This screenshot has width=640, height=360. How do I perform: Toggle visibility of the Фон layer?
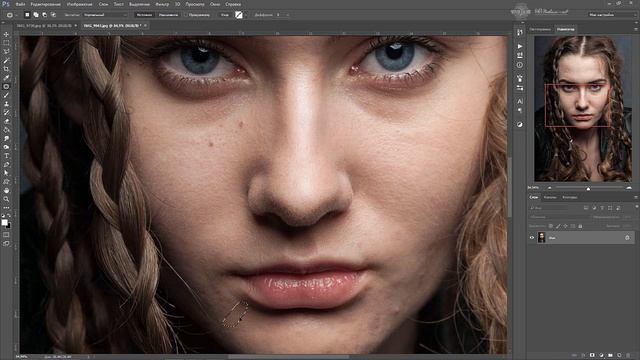pos(532,238)
